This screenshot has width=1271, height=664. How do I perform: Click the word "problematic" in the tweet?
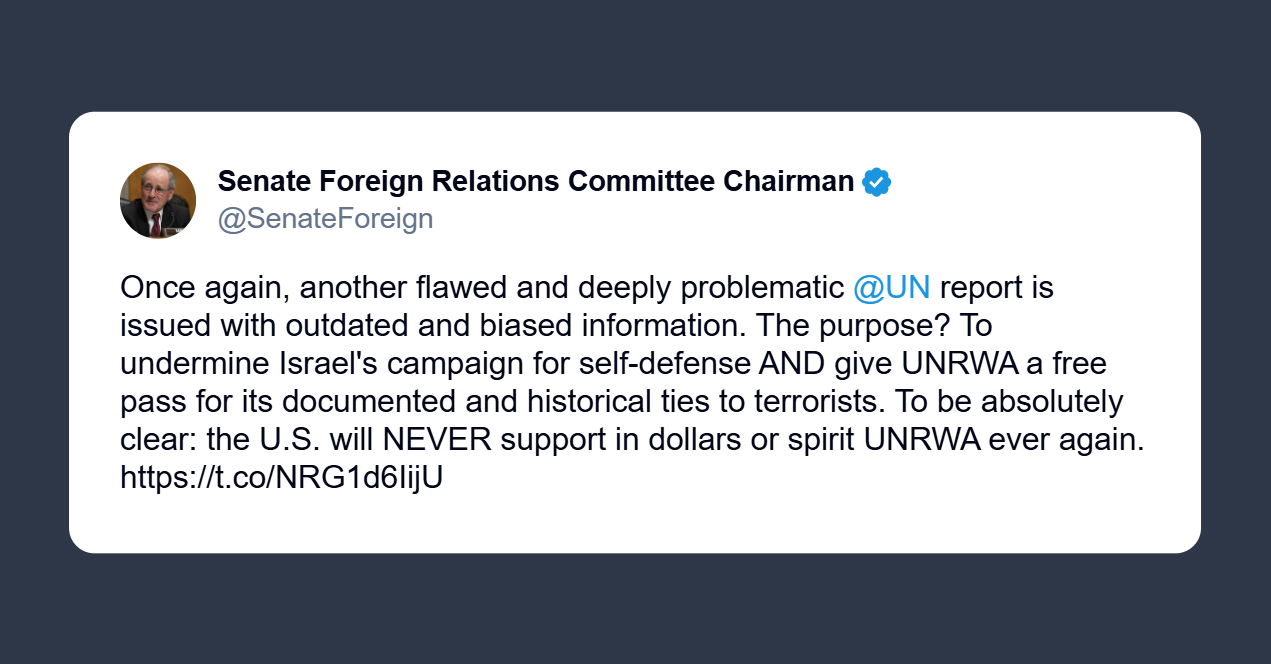pyautogui.click(x=762, y=288)
